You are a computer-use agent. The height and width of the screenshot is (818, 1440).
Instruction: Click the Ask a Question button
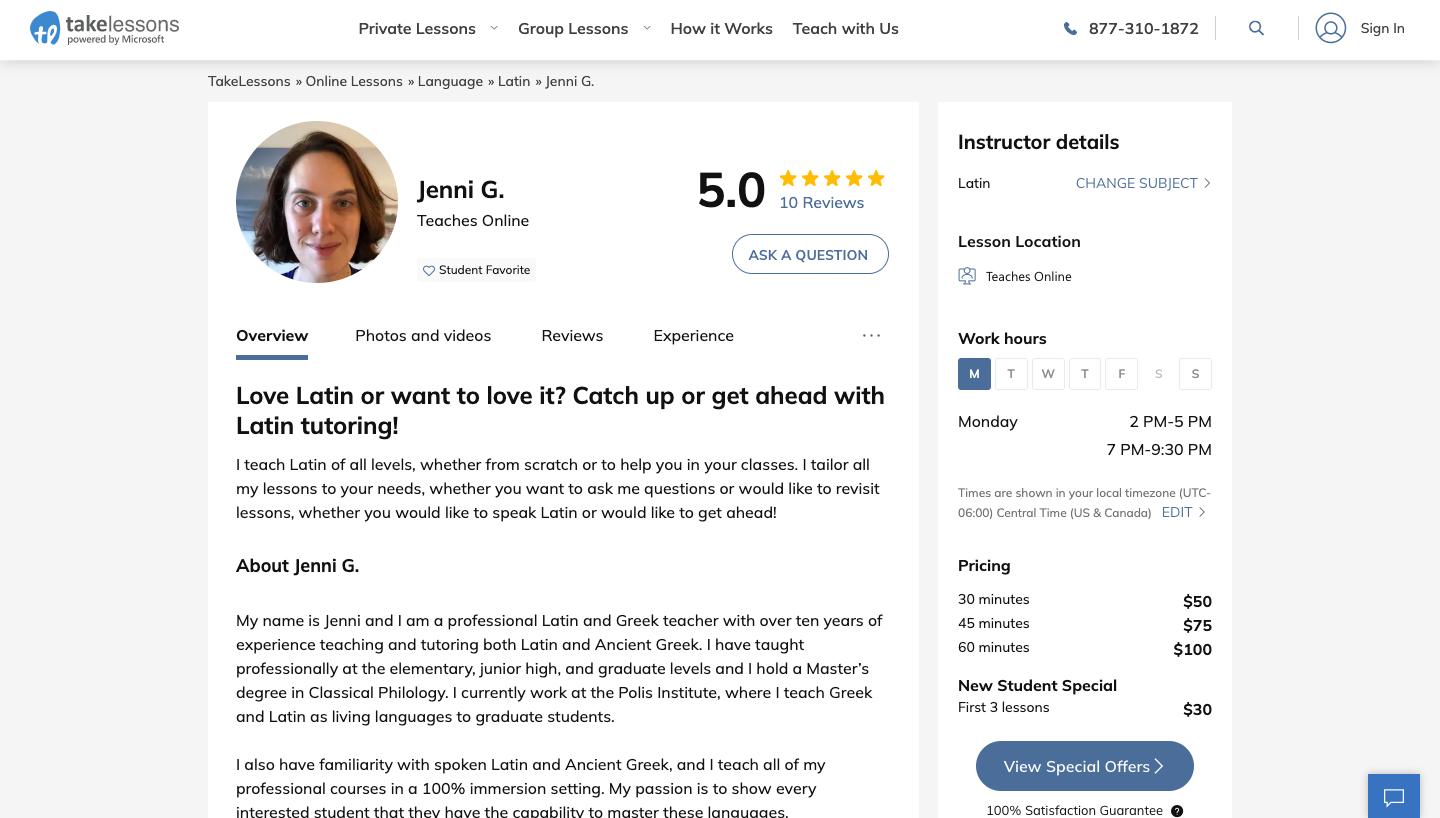pyautogui.click(x=809, y=254)
